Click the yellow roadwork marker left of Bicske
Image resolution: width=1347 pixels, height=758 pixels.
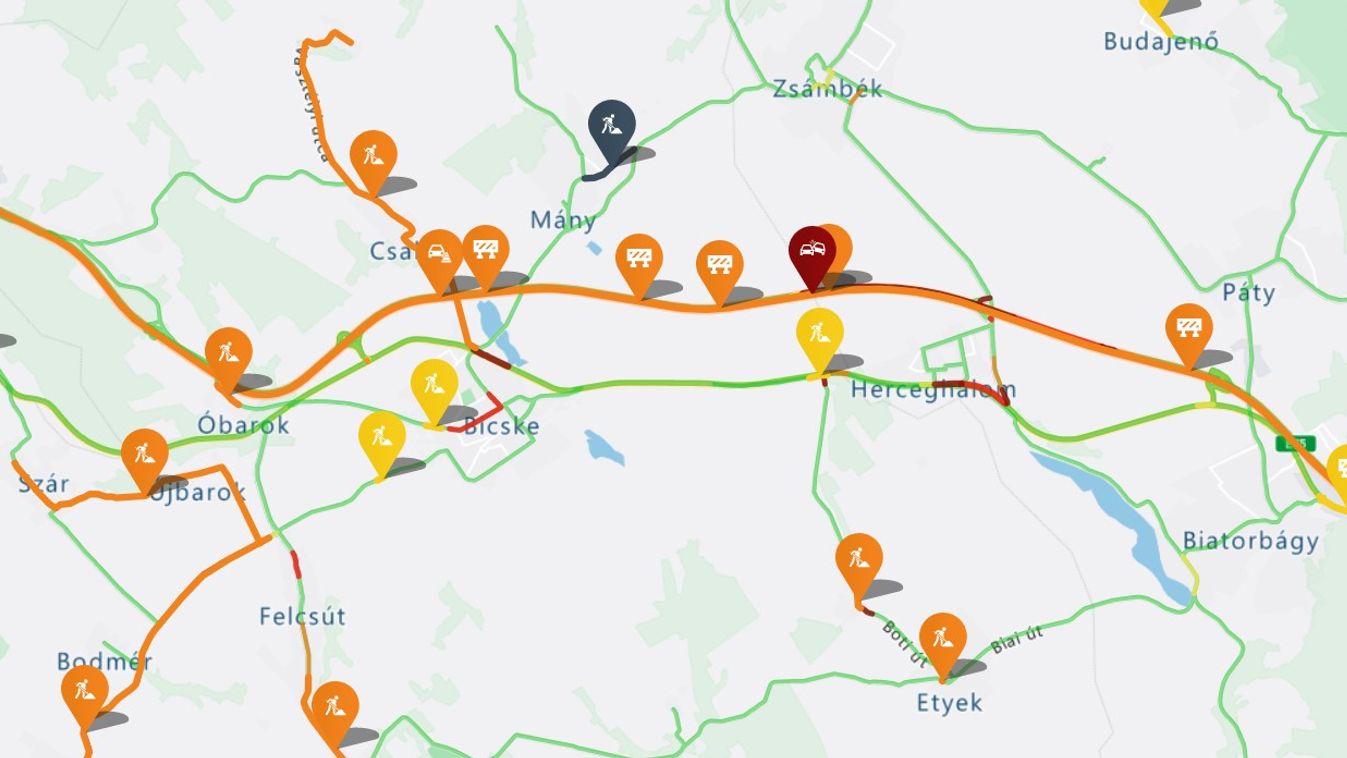434,387
